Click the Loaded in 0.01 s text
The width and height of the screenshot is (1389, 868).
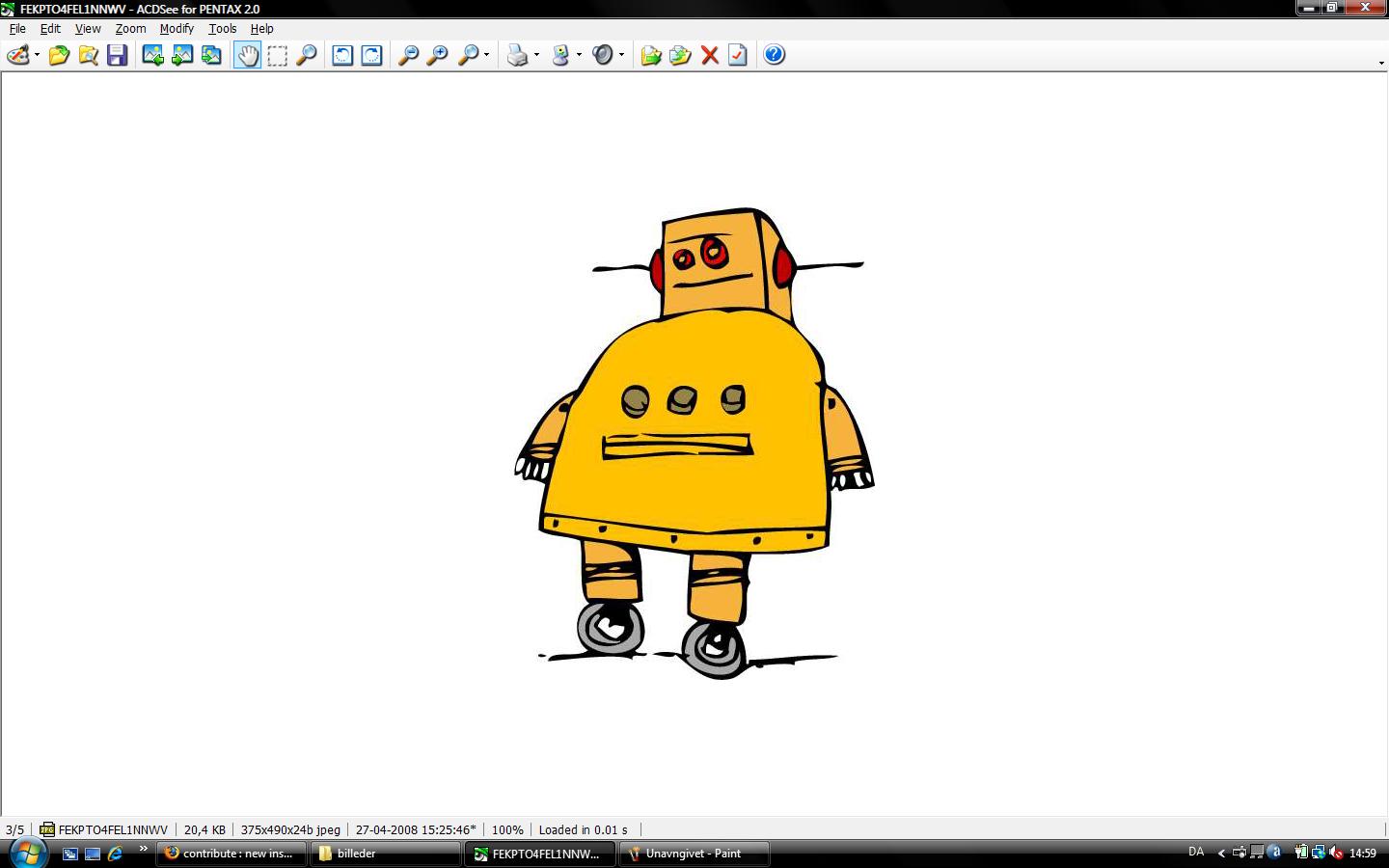(x=583, y=829)
